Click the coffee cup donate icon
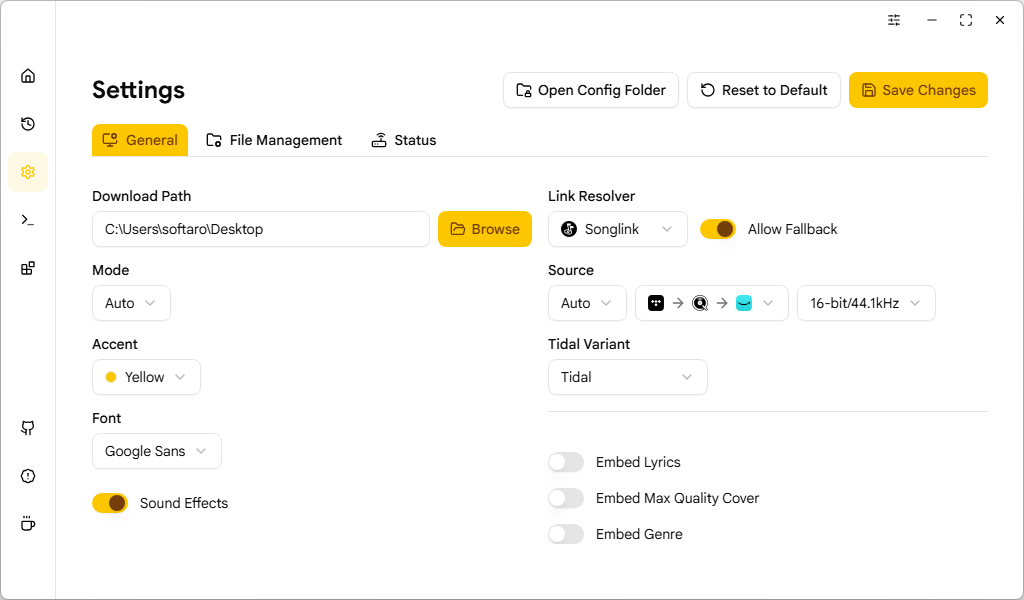Viewport: 1024px width, 600px height. (28, 524)
